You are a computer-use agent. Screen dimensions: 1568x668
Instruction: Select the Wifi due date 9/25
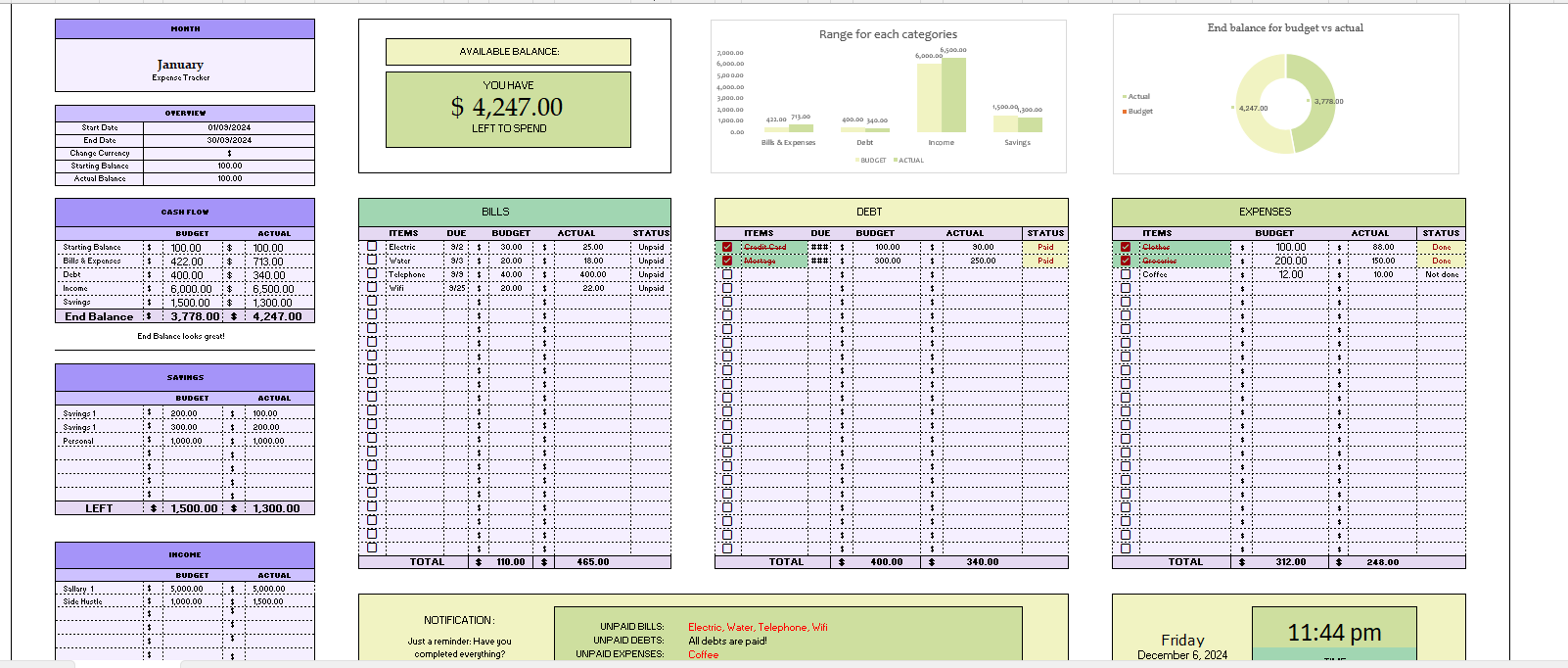[x=456, y=288]
